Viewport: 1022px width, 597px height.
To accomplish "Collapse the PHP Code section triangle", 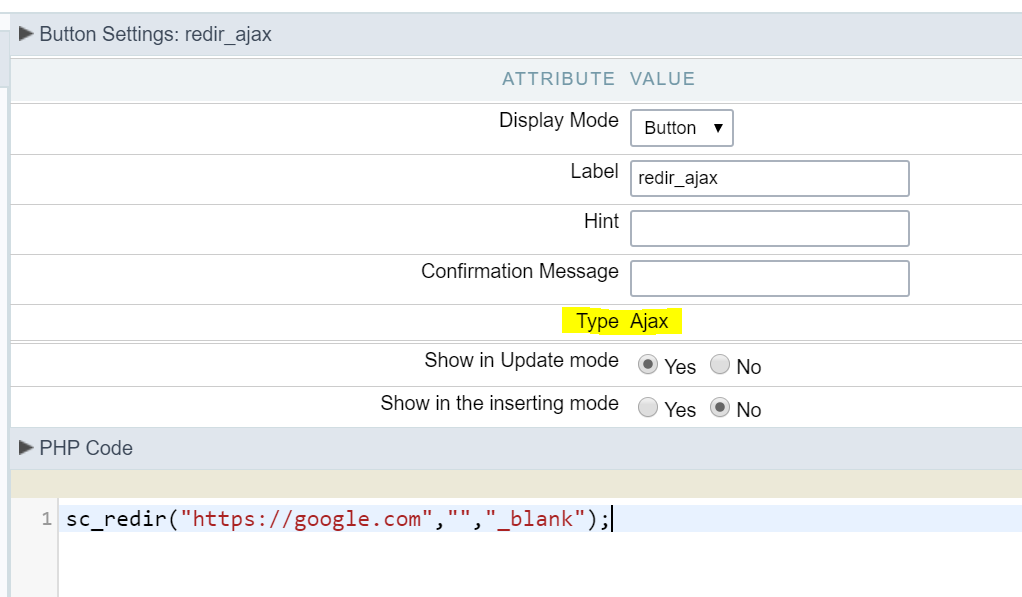I will point(26,447).
